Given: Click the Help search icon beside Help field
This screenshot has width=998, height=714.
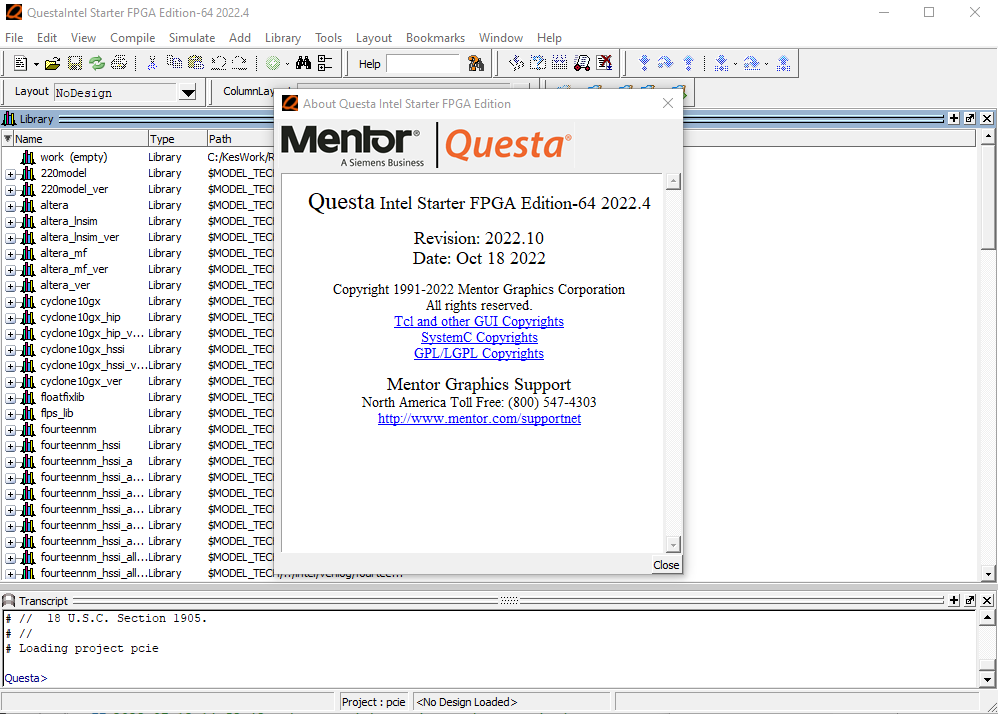Looking at the screenshot, I should 475,63.
